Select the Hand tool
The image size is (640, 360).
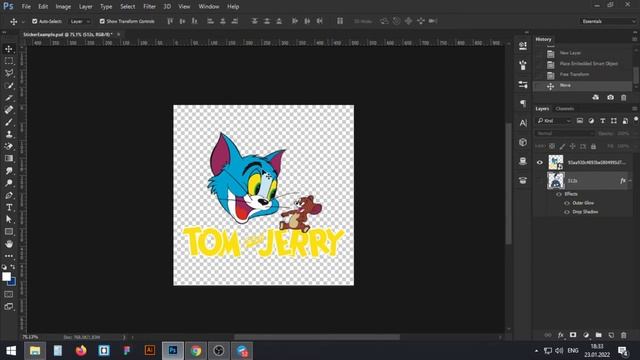point(9,244)
